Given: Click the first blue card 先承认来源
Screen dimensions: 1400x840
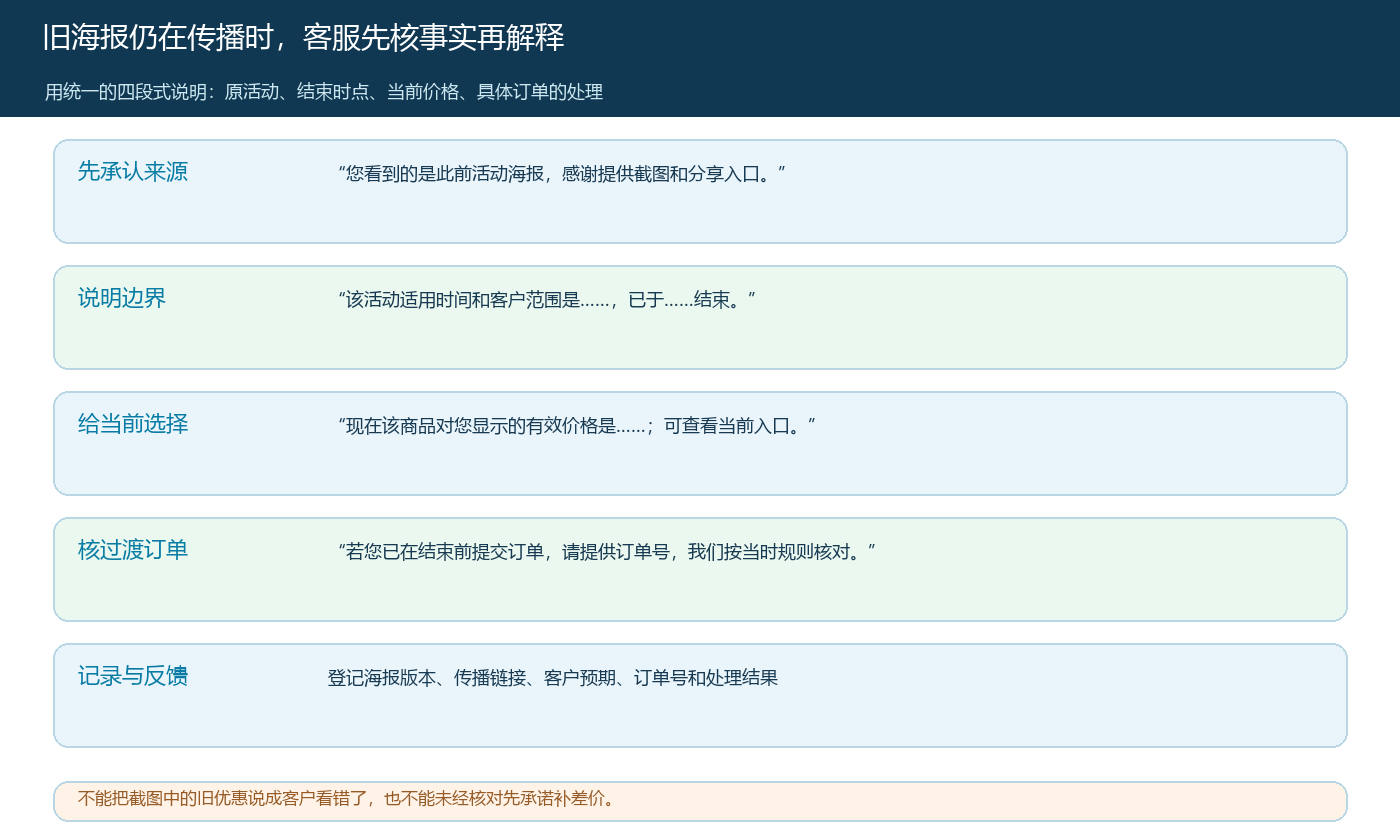Looking at the screenshot, I should [700, 191].
